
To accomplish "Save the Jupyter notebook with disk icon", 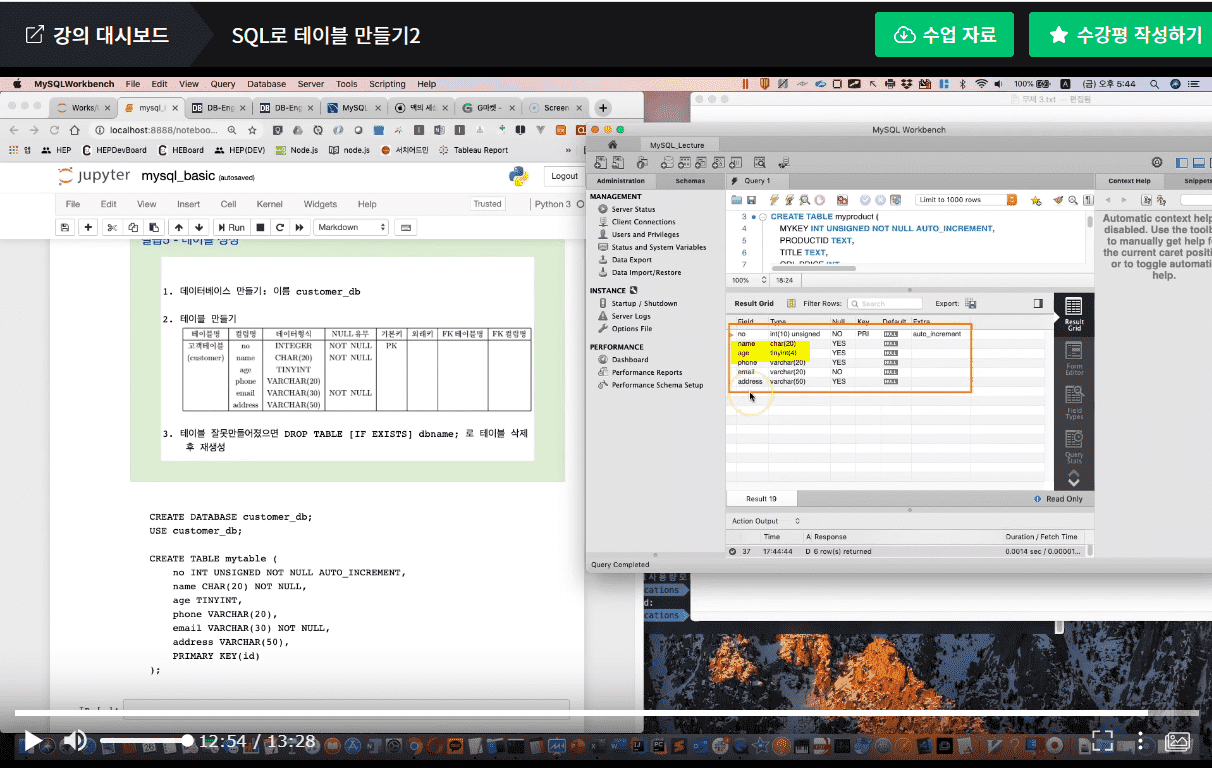I will tap(65, 227).
